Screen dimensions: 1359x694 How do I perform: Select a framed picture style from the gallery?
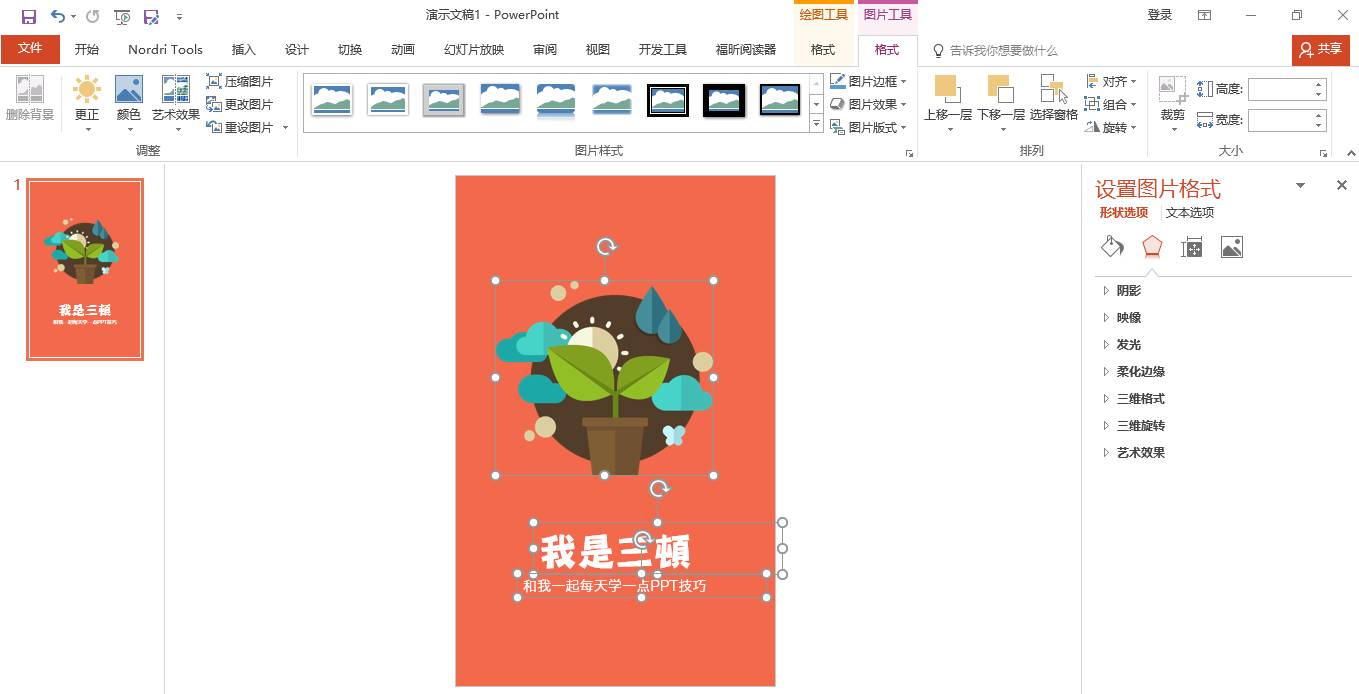pos(667,100)
